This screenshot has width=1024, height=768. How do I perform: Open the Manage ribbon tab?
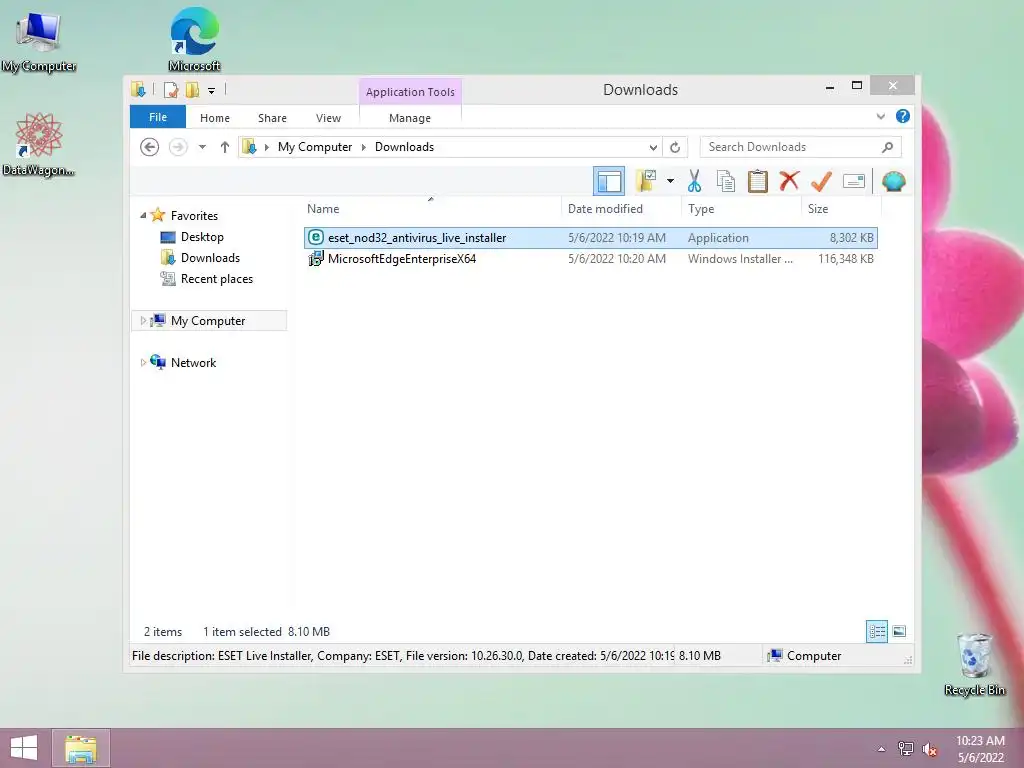pyautogui.click(x=409, y=118)
